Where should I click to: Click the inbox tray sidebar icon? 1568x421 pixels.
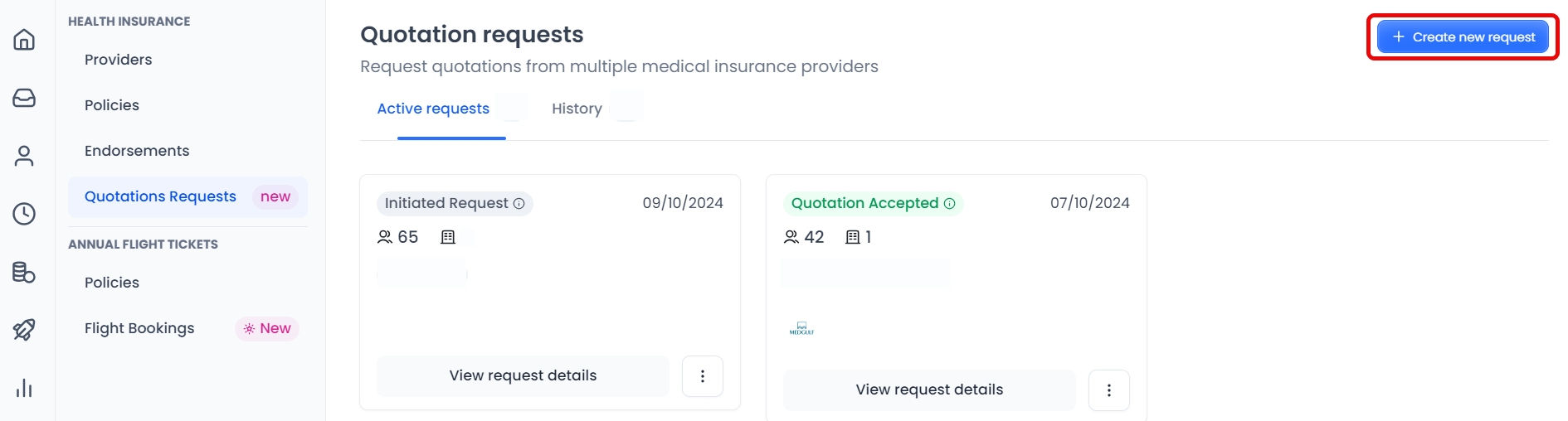[x=24, y=98]
